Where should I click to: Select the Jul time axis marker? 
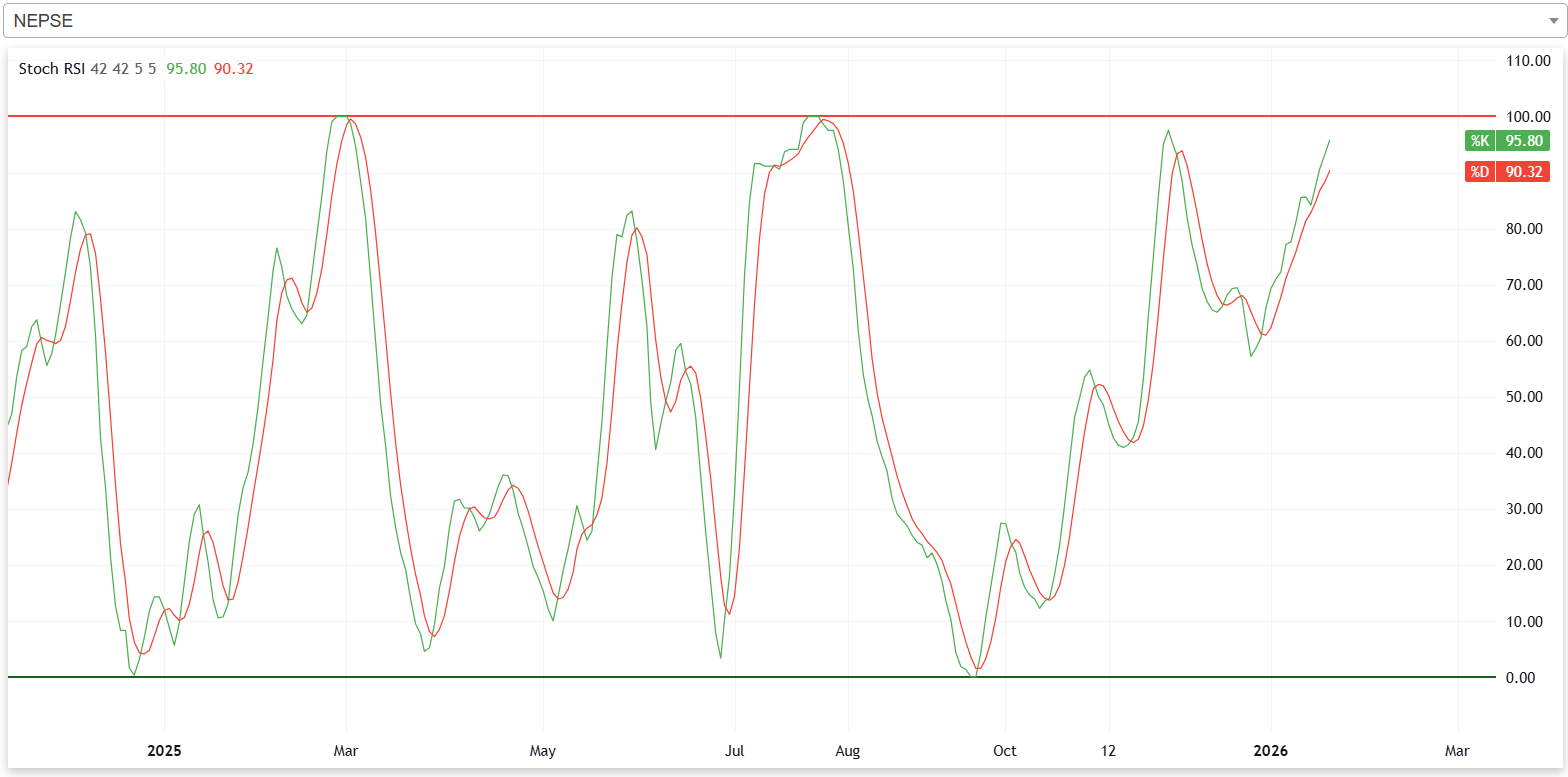735,751
